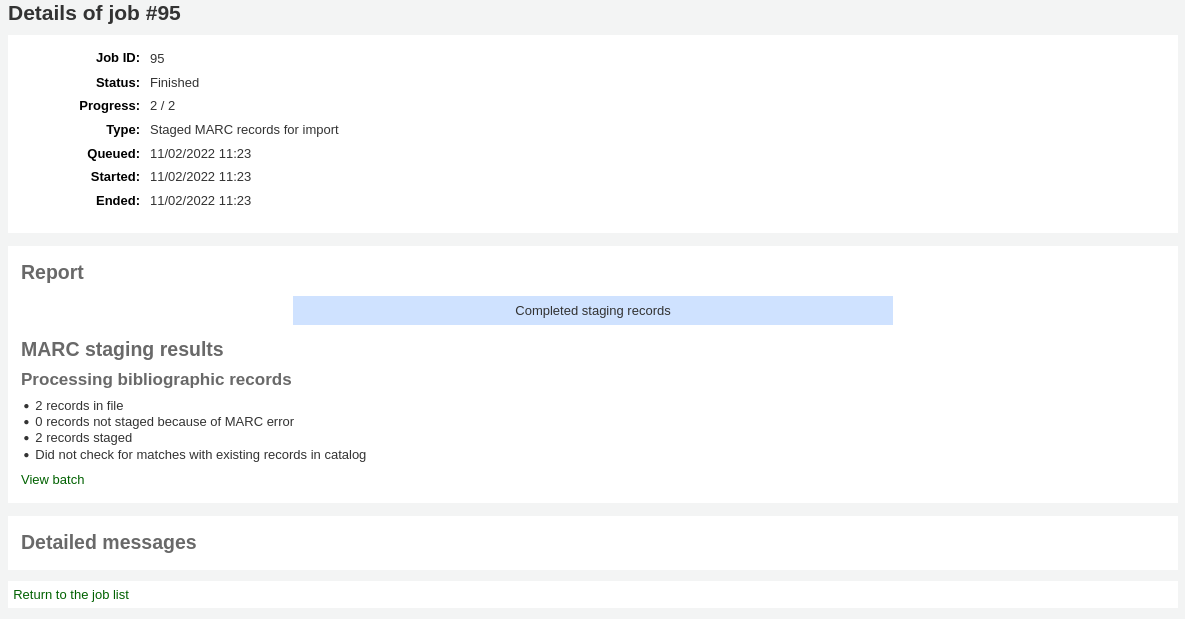Viewport: 1185px width, 619px height.
Task: Click Return to the job list
Action: (71, 594)
